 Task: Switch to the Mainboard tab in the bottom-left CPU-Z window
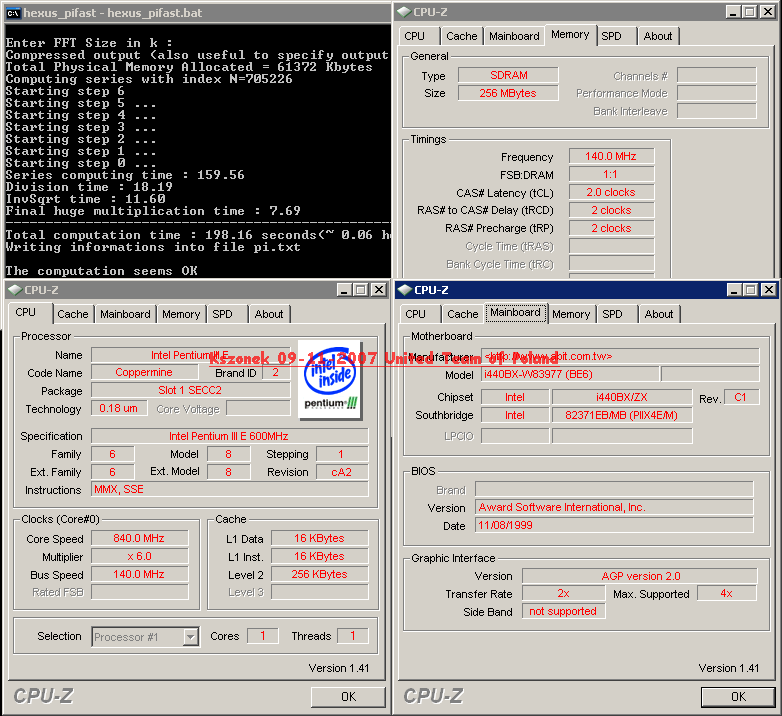point(125,314)
